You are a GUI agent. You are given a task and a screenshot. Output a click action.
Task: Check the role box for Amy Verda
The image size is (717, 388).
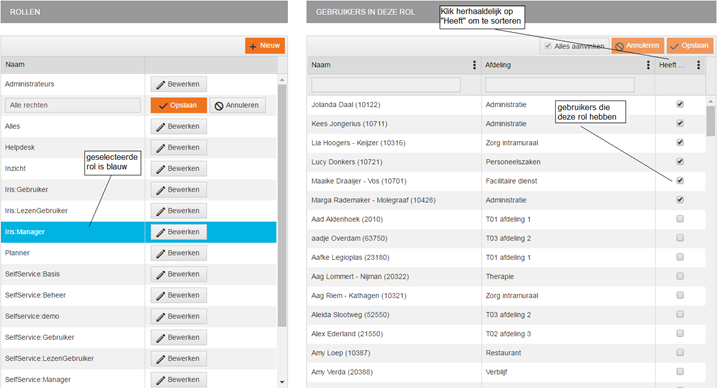click(680, 372)
